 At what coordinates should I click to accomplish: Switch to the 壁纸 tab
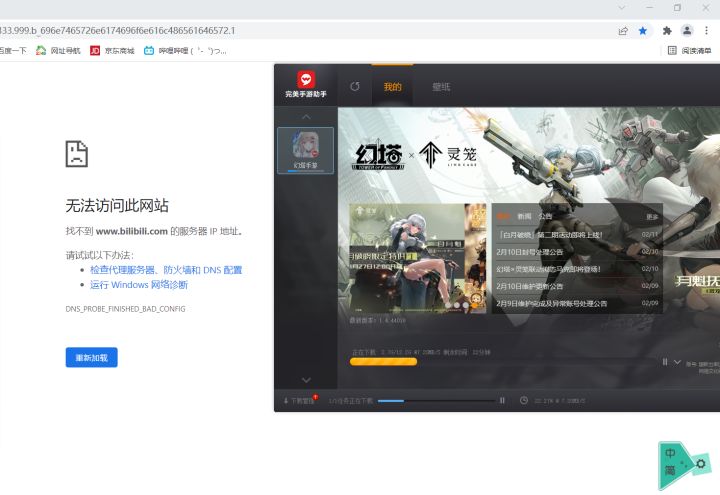441,86
